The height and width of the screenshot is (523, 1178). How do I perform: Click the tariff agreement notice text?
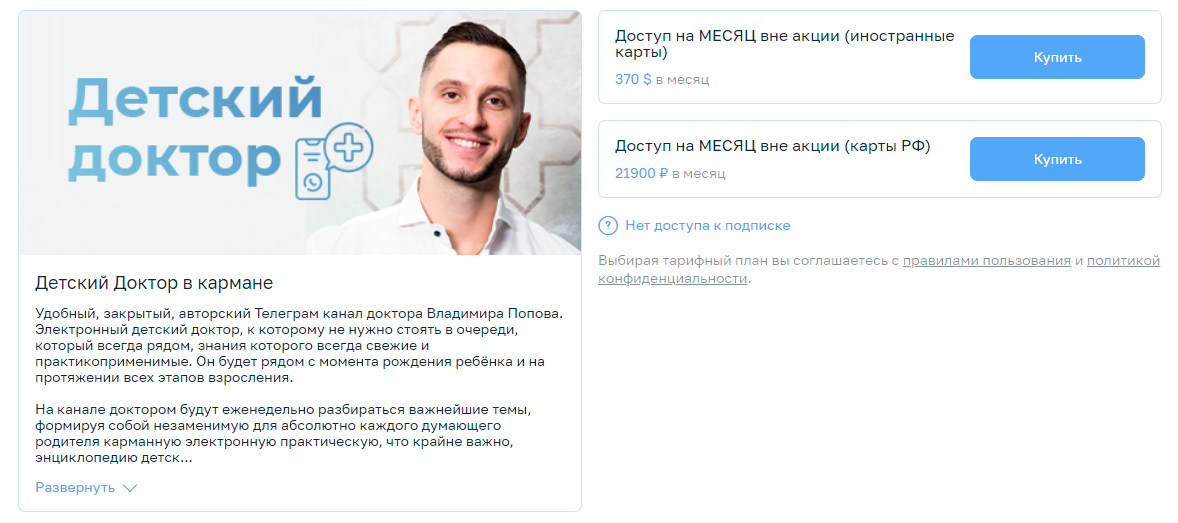(879, 270)
